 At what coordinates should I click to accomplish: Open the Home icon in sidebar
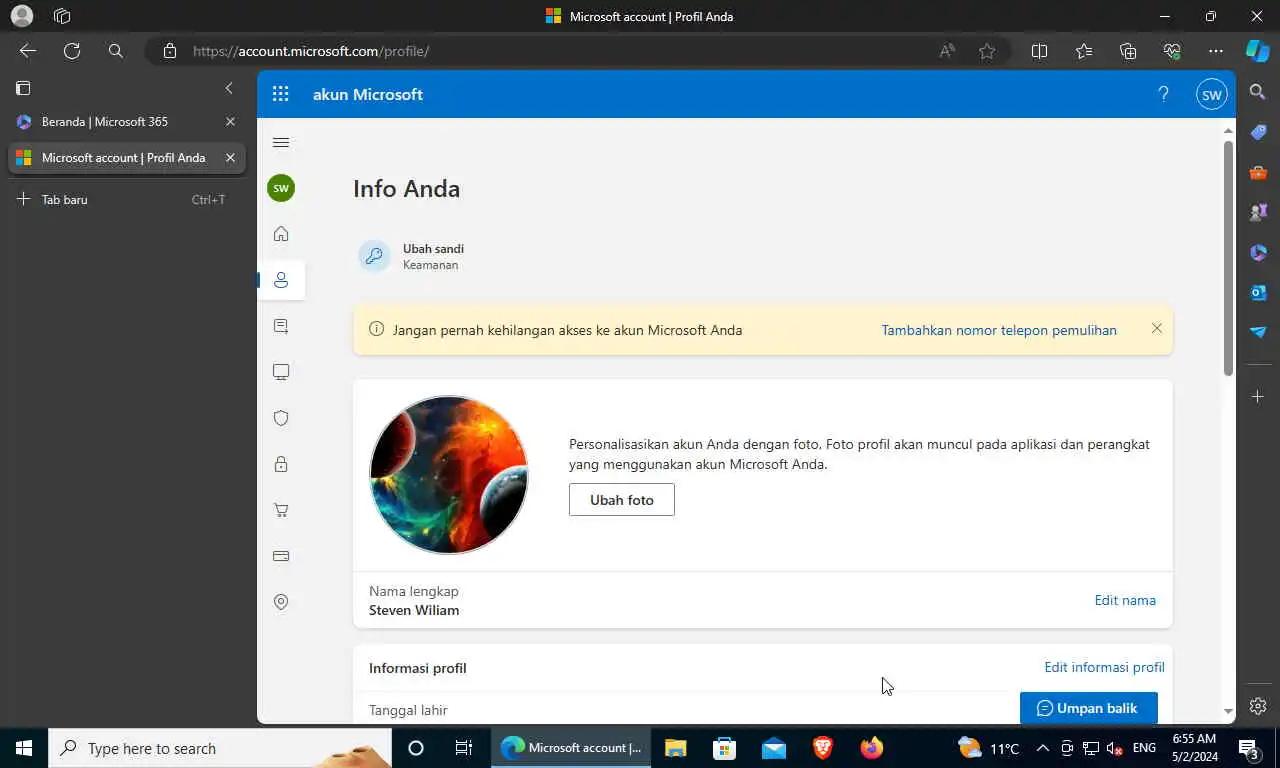pos(281,234)
